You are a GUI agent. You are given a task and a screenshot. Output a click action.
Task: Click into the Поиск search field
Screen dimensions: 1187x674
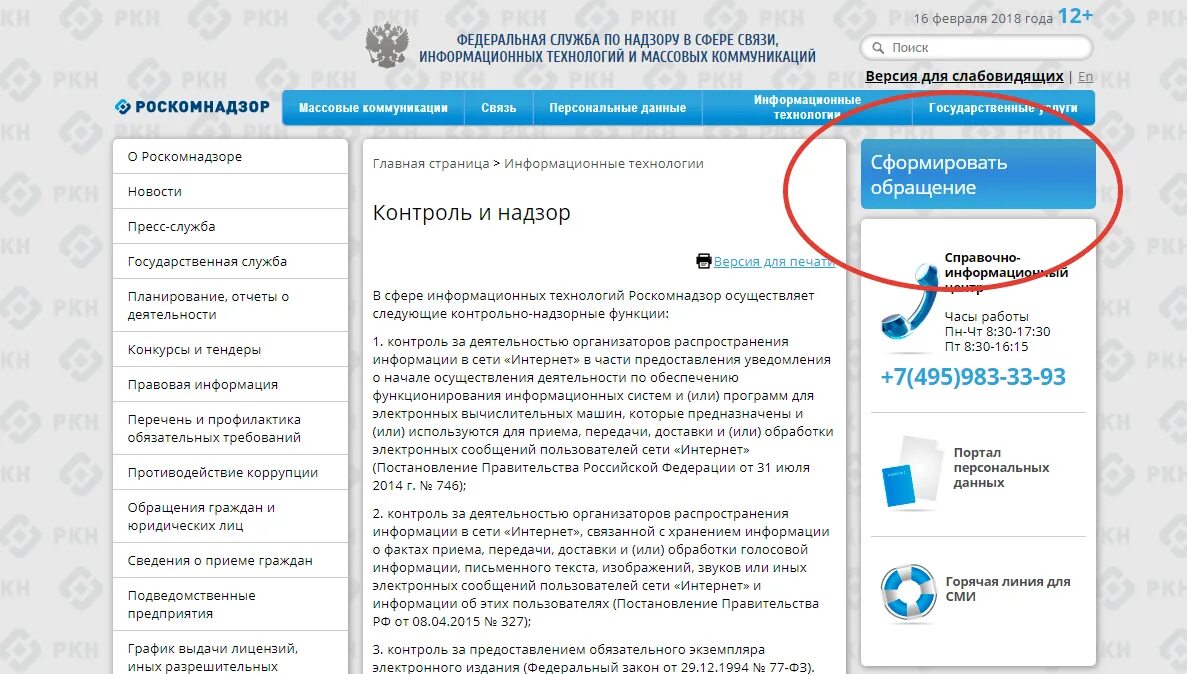[x=977, y=48]
